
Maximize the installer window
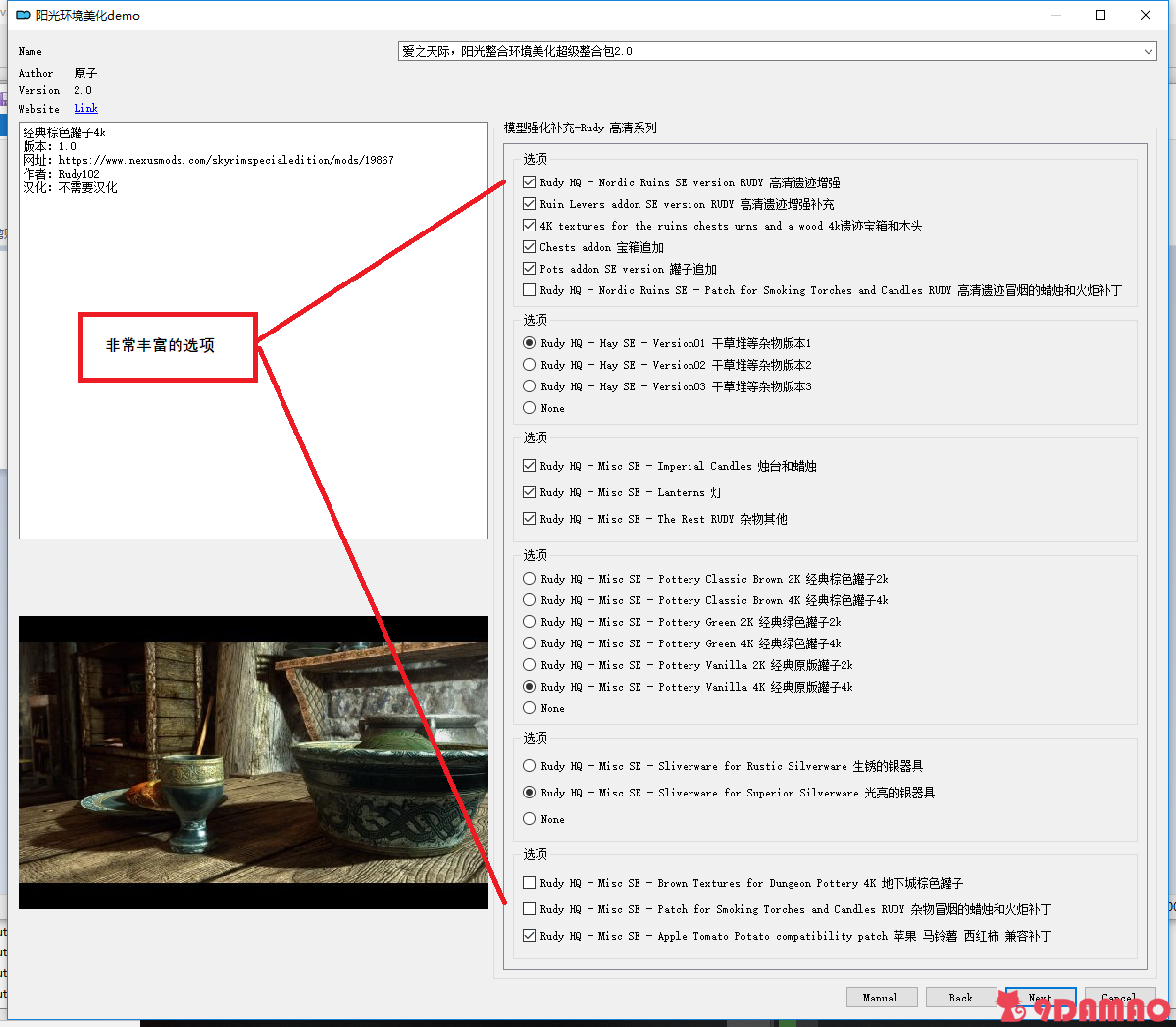(x=1100, y=15)
